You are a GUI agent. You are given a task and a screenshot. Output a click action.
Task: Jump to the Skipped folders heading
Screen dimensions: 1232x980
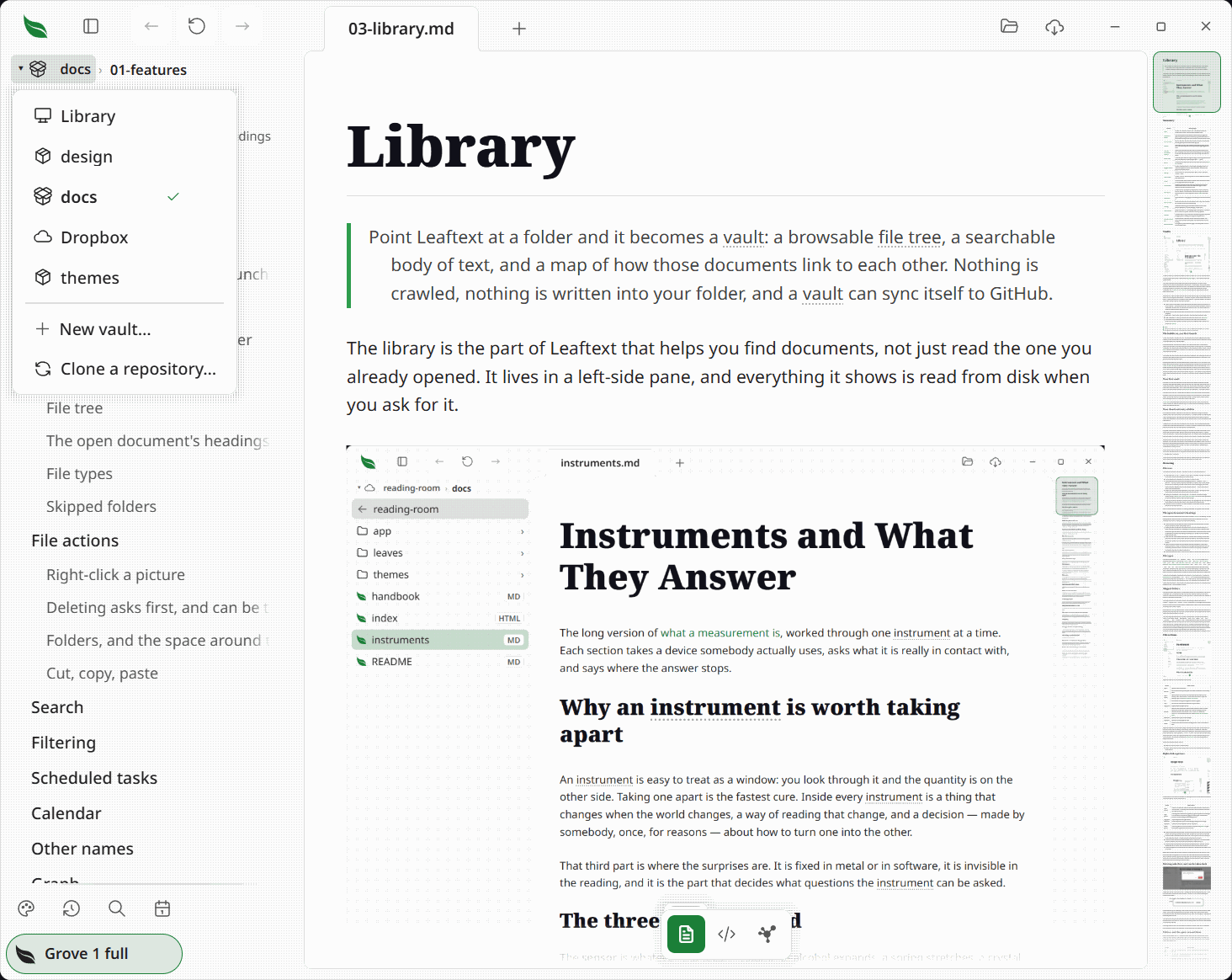click(x=101, y=507)
